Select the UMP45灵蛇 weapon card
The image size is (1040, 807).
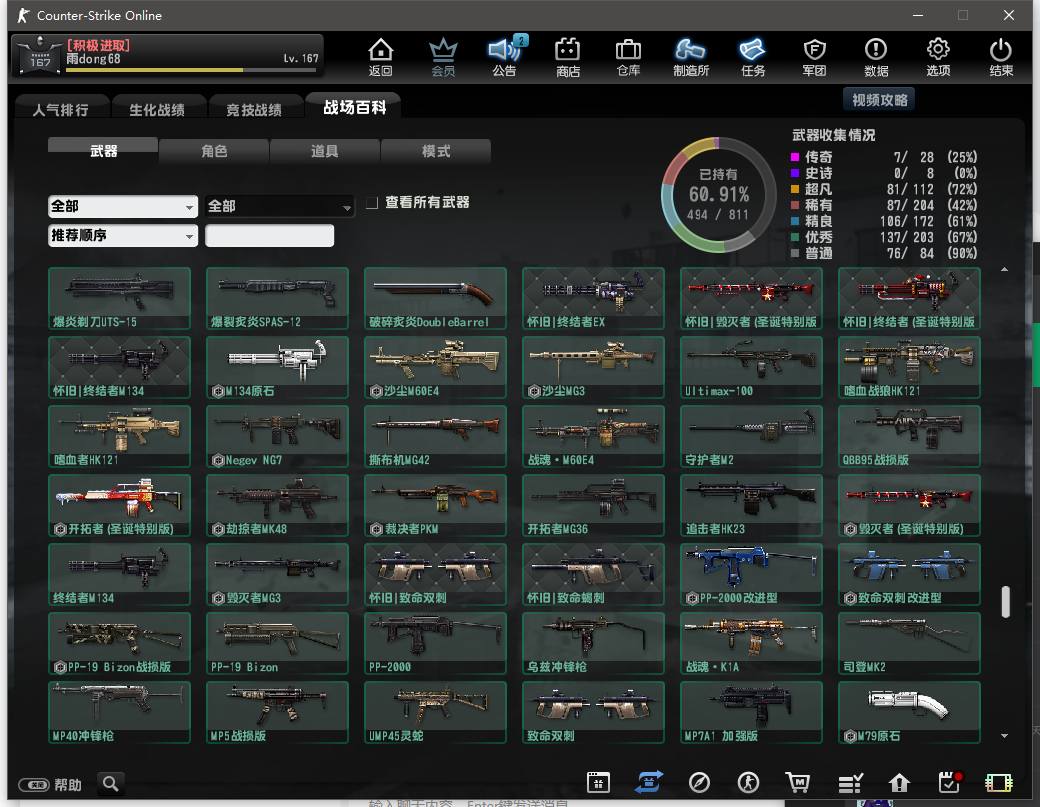pyautogui.click(x=435, y=712)
